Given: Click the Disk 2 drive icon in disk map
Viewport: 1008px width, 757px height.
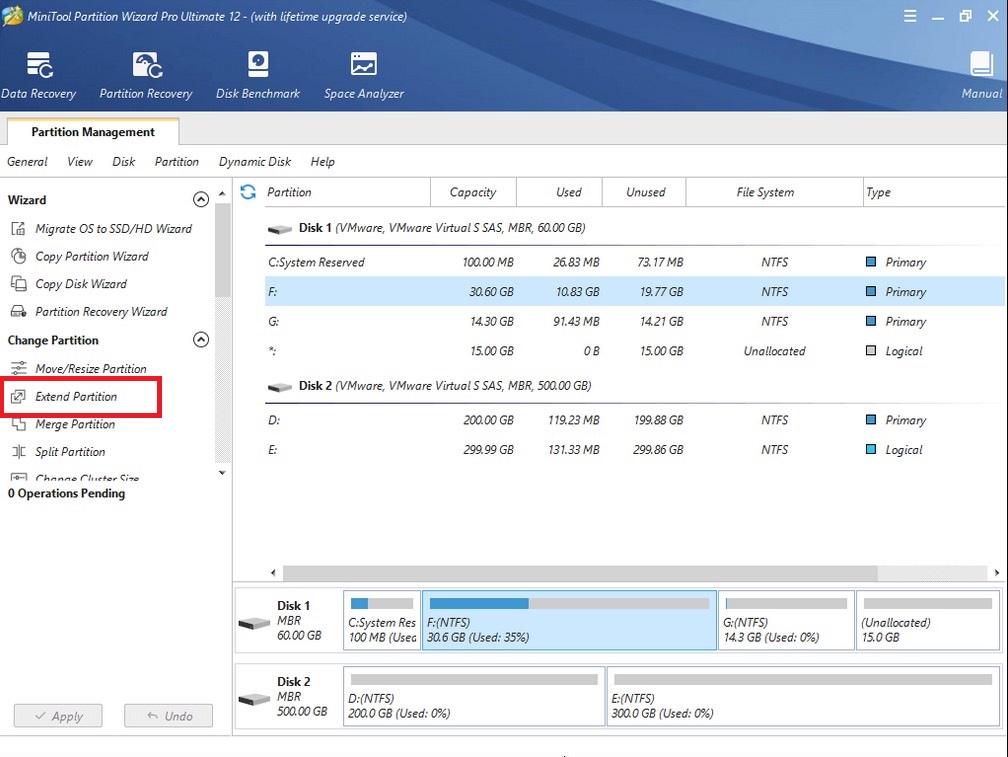Looking at the screenshot, I should [x=254, y=699].
